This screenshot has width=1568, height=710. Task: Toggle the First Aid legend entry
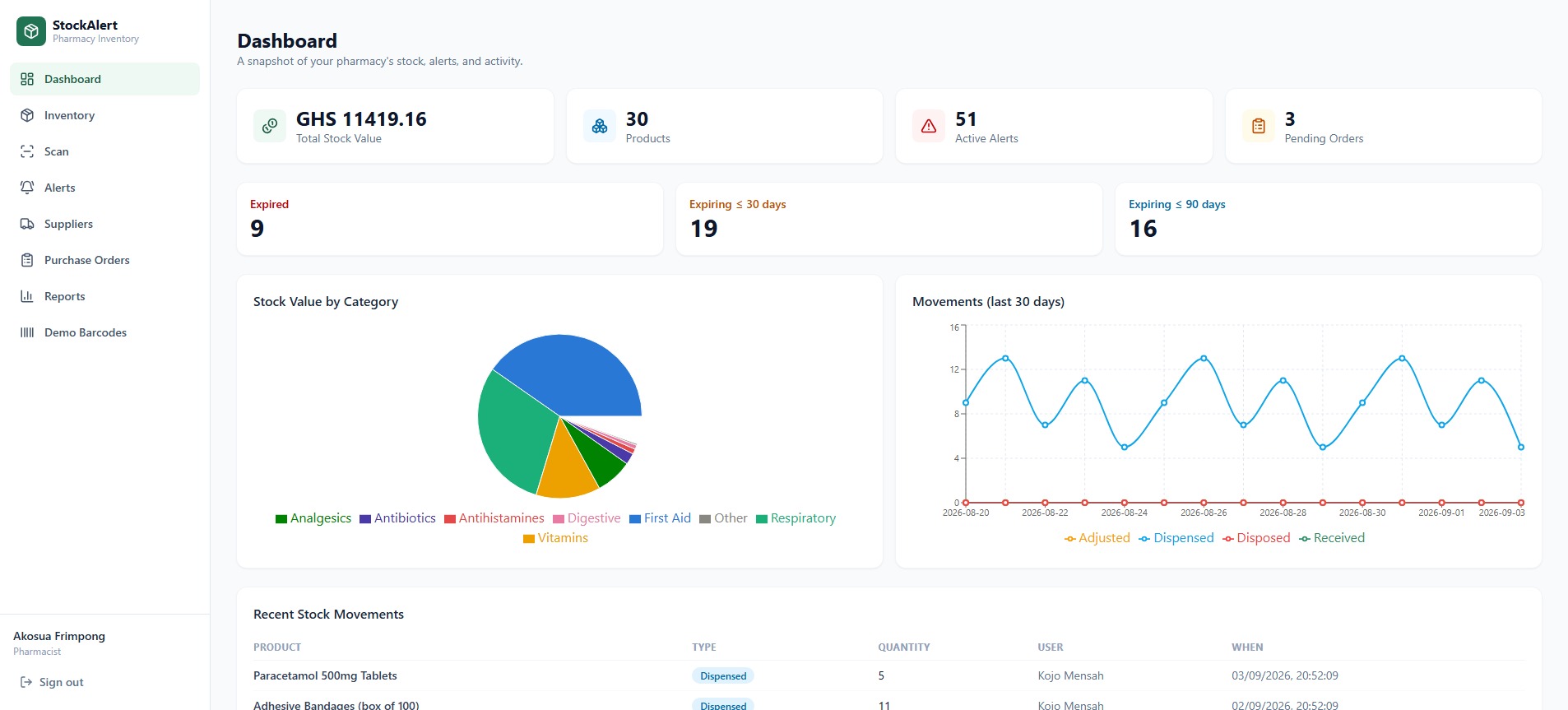660,518
